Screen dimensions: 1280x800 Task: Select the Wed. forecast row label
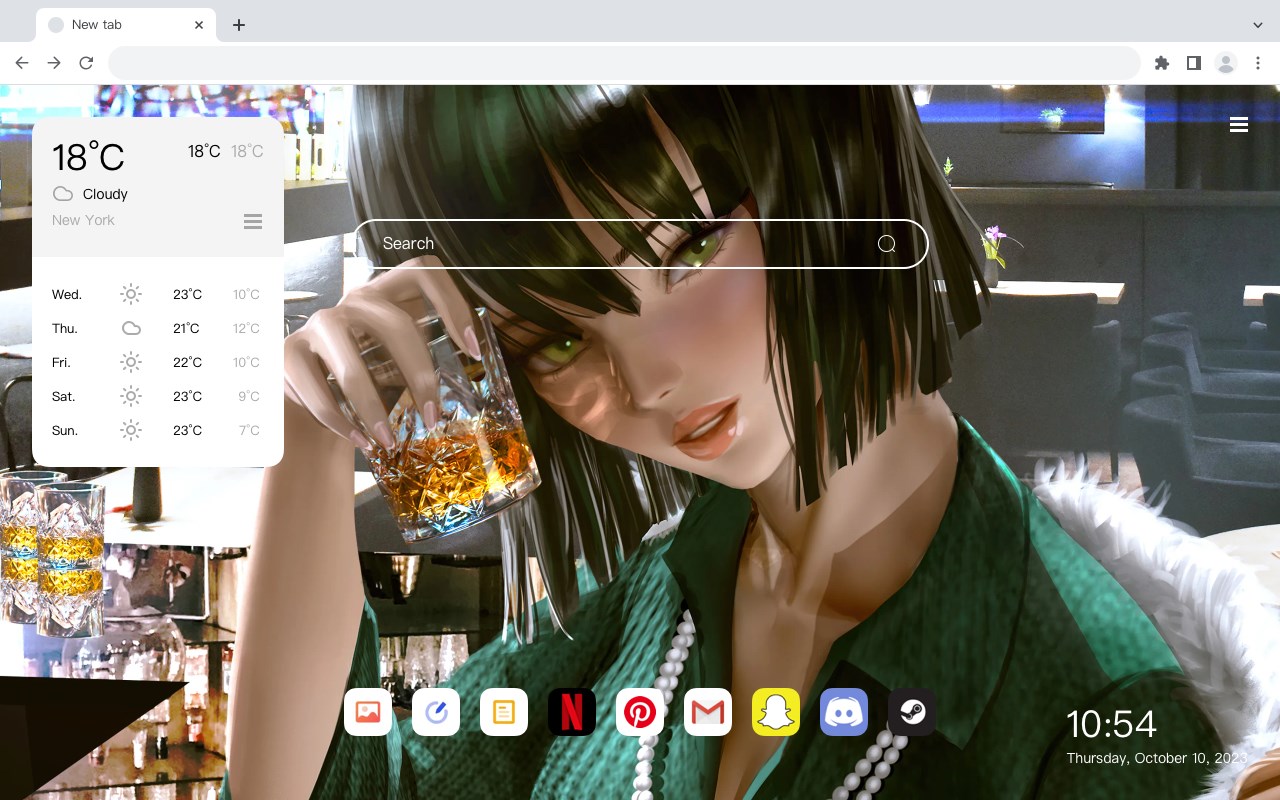67,295
